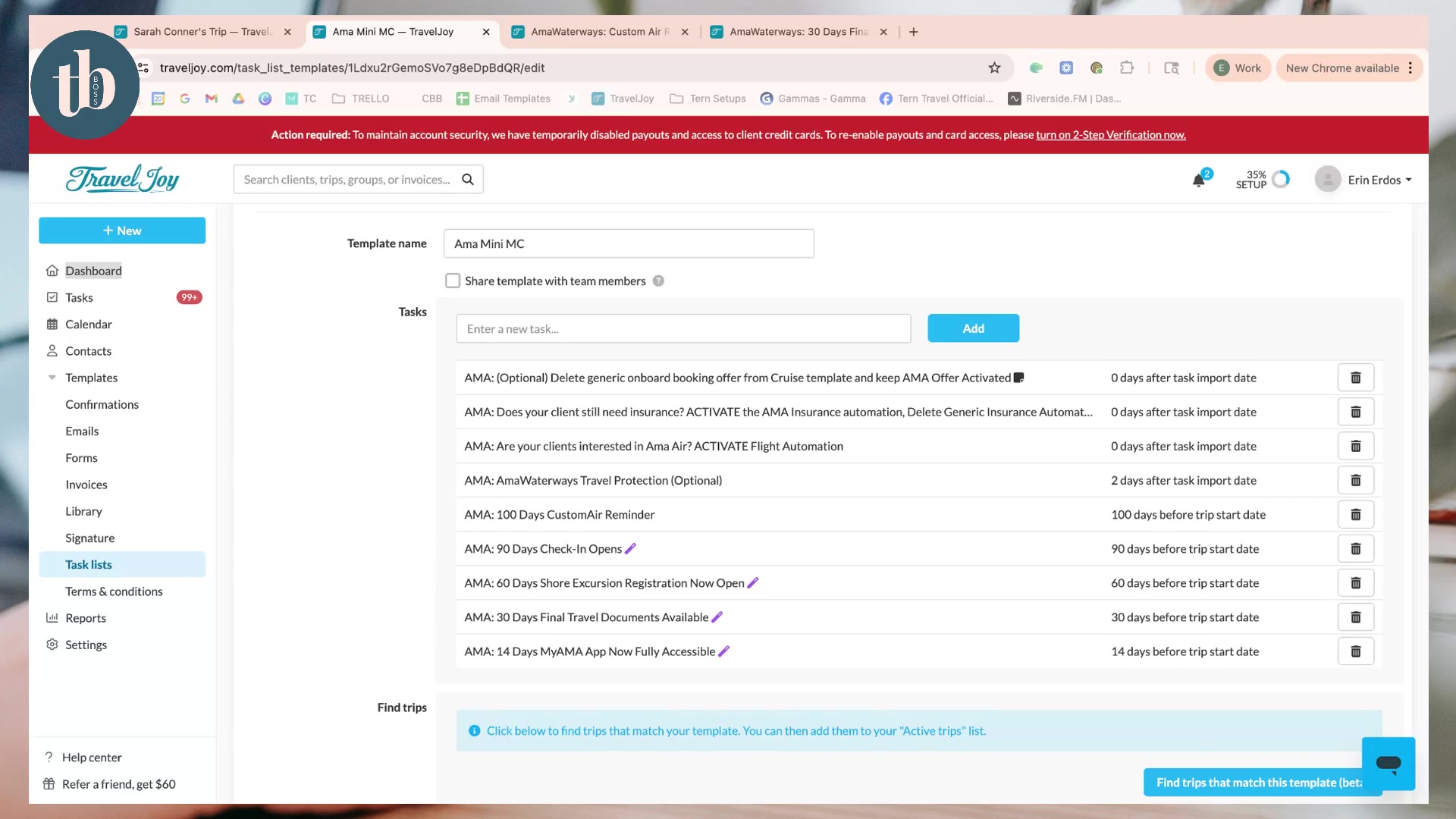Image resolution: width=1456 pixels, height=819 pixels.
Task: Open the Gmail bookmark icon
Action: click(x=212, y=99)
